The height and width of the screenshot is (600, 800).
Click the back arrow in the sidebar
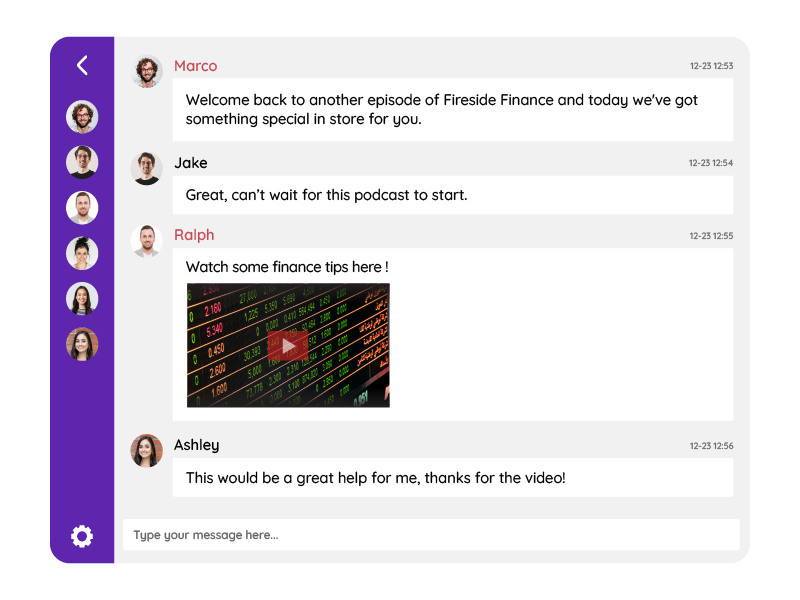coord(82,66)
